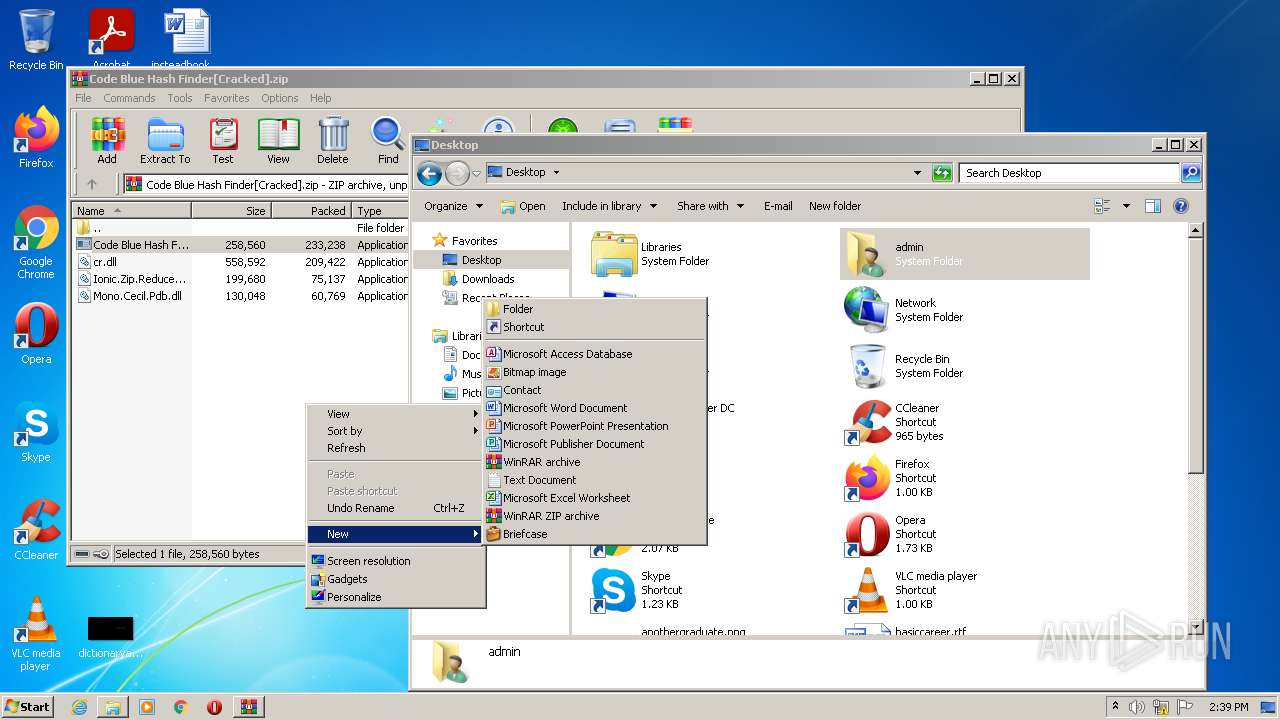Click the Explorer back arrow button
The width and height of the screenshot is (1280, 720).
pyautogui.click(x=430, y=173)
